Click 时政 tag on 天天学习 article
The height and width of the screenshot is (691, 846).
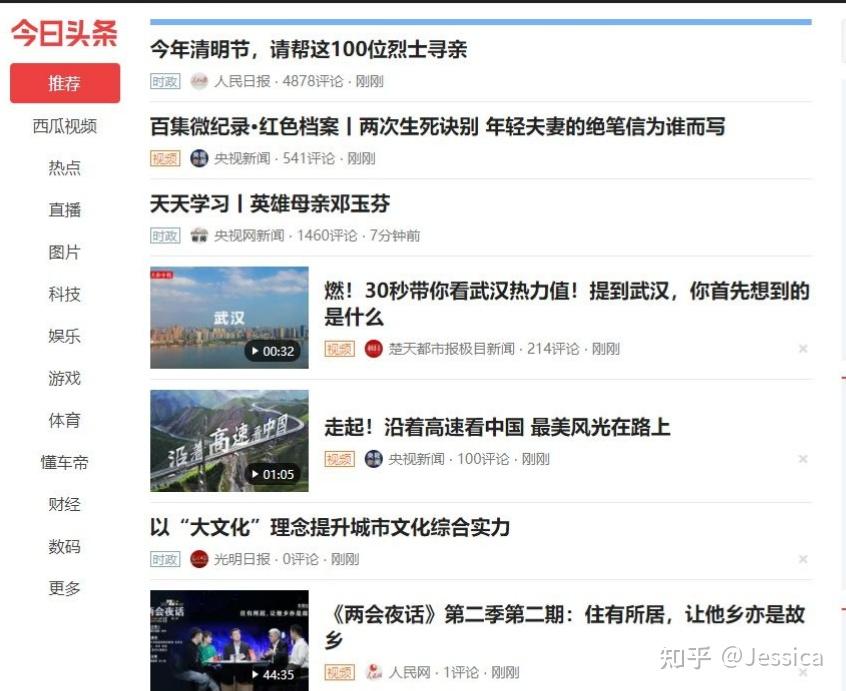click(x=165, y=236)
